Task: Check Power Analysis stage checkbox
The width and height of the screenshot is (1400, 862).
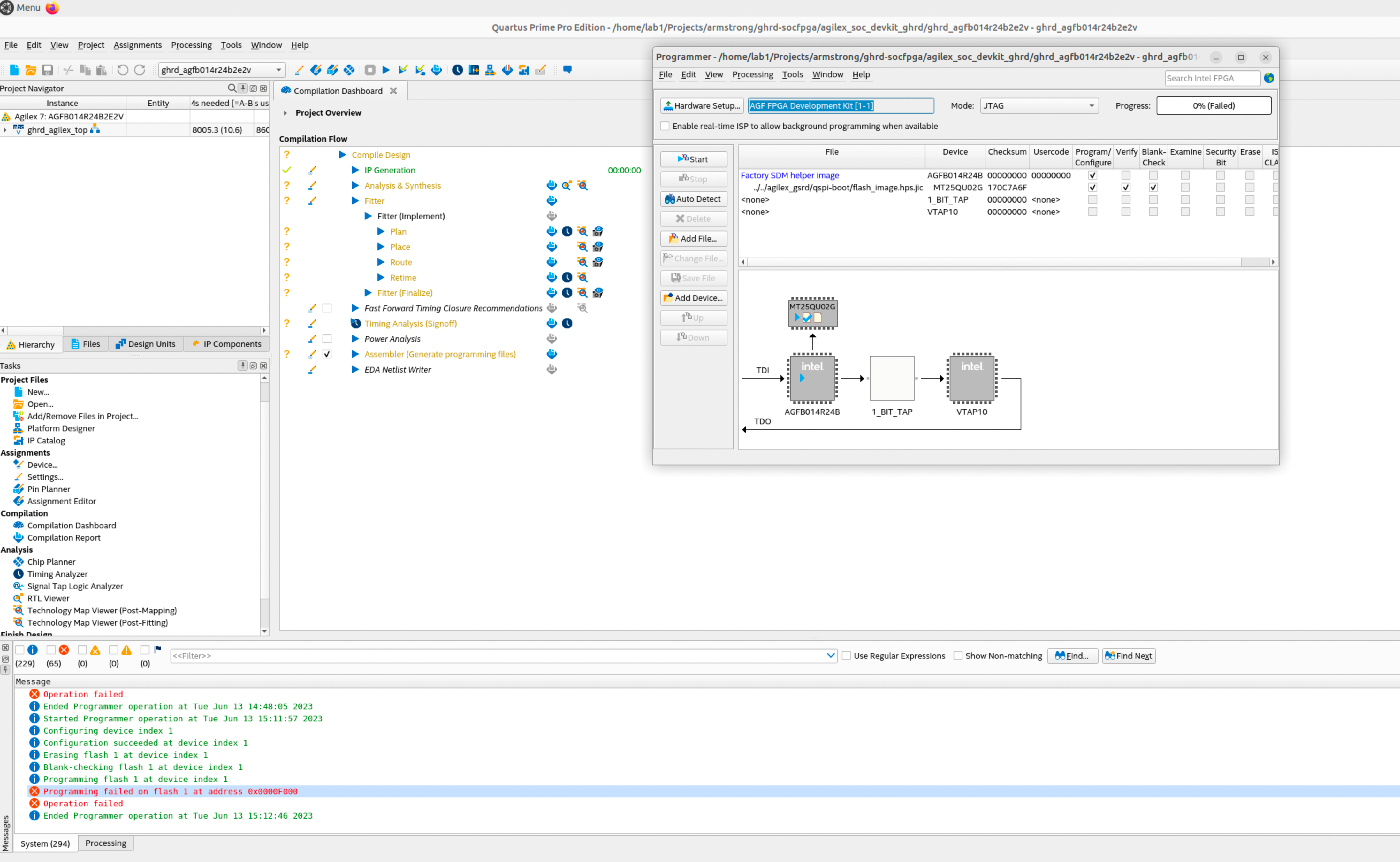Action: pos(327,339)
